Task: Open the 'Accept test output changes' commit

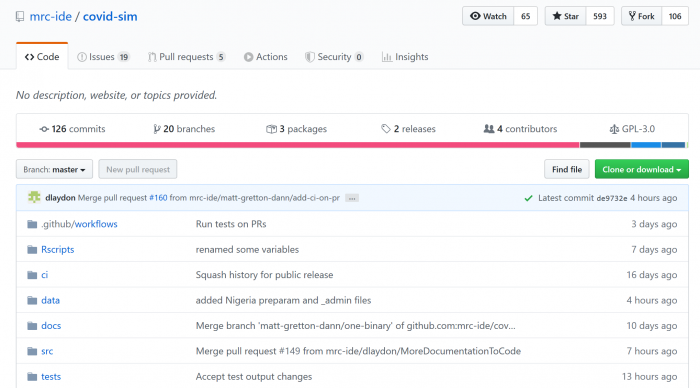Action: (254, 377)
